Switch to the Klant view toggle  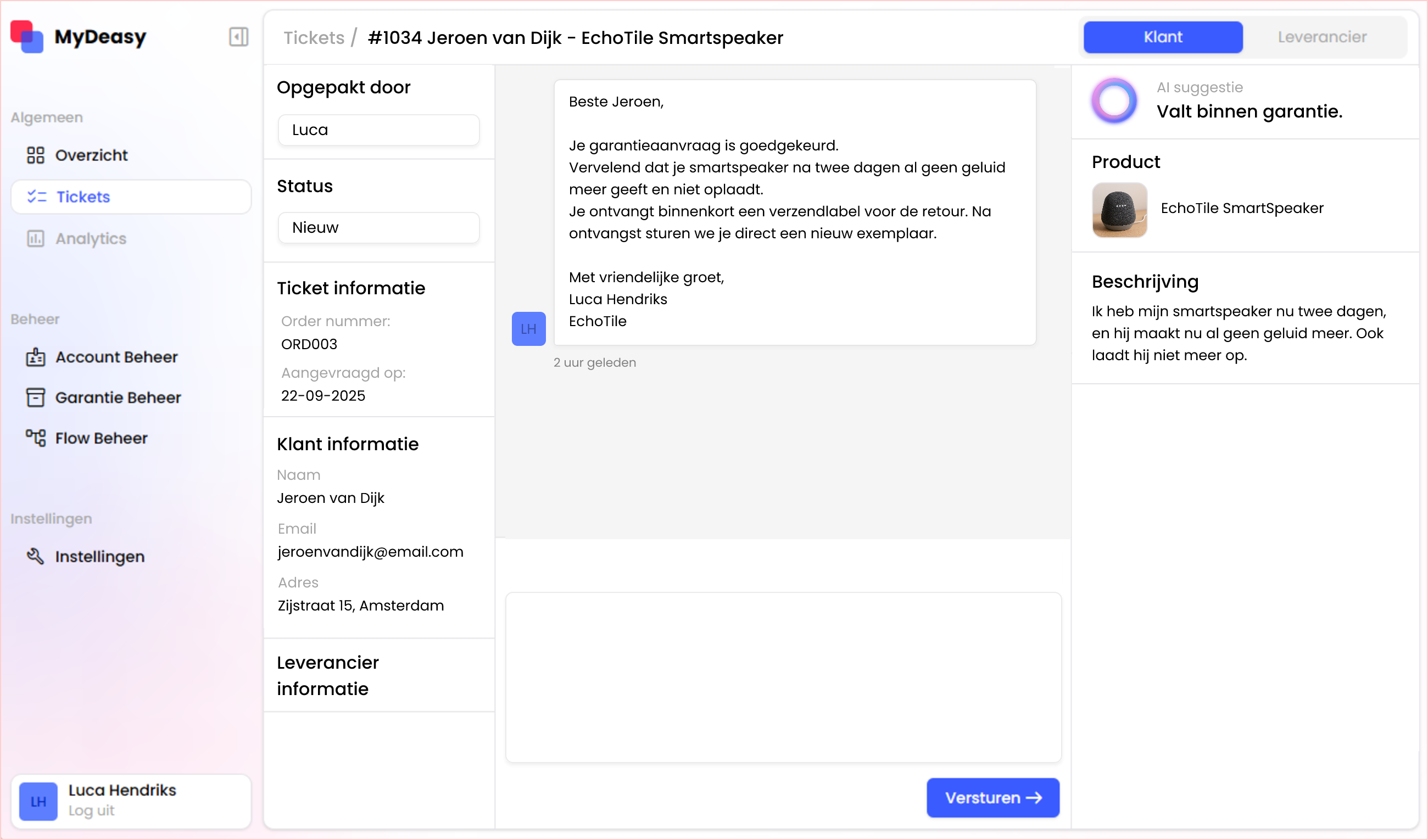[1163, 37]
